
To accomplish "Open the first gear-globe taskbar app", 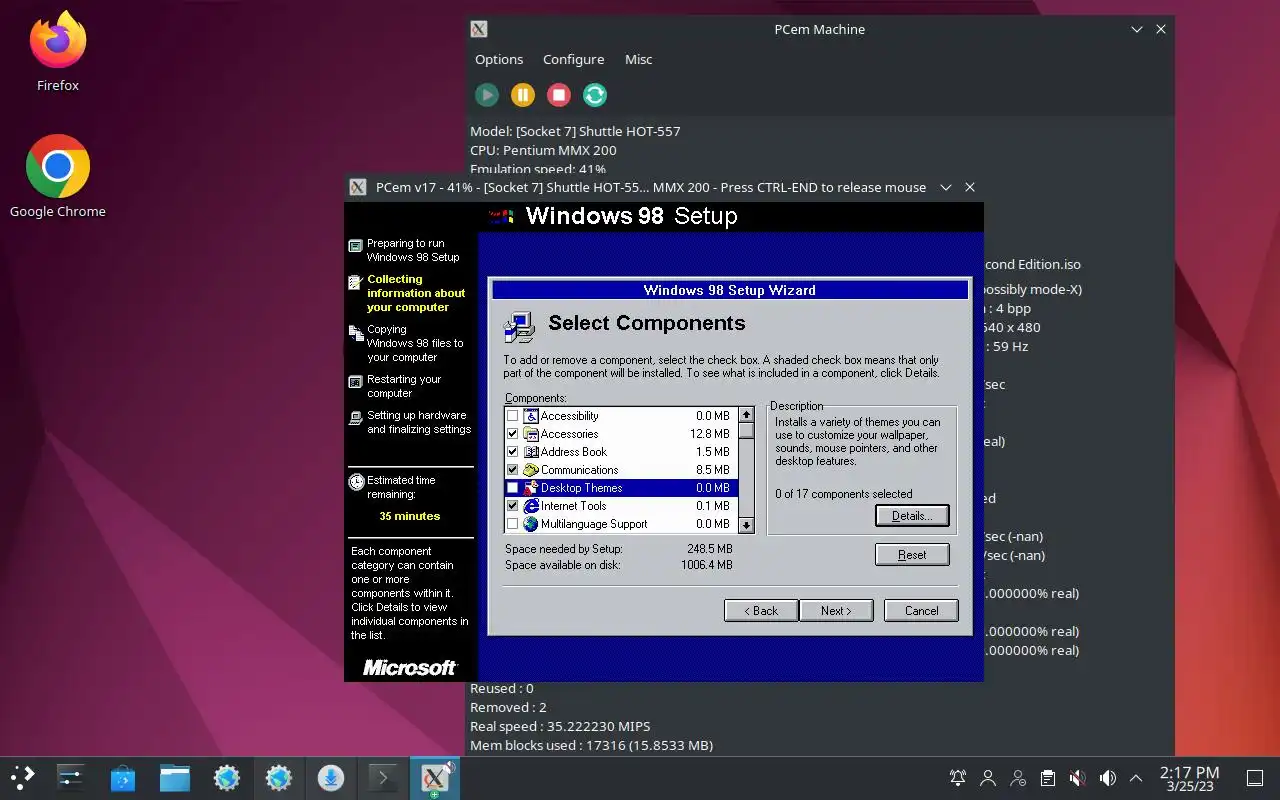I will (227, 778).
